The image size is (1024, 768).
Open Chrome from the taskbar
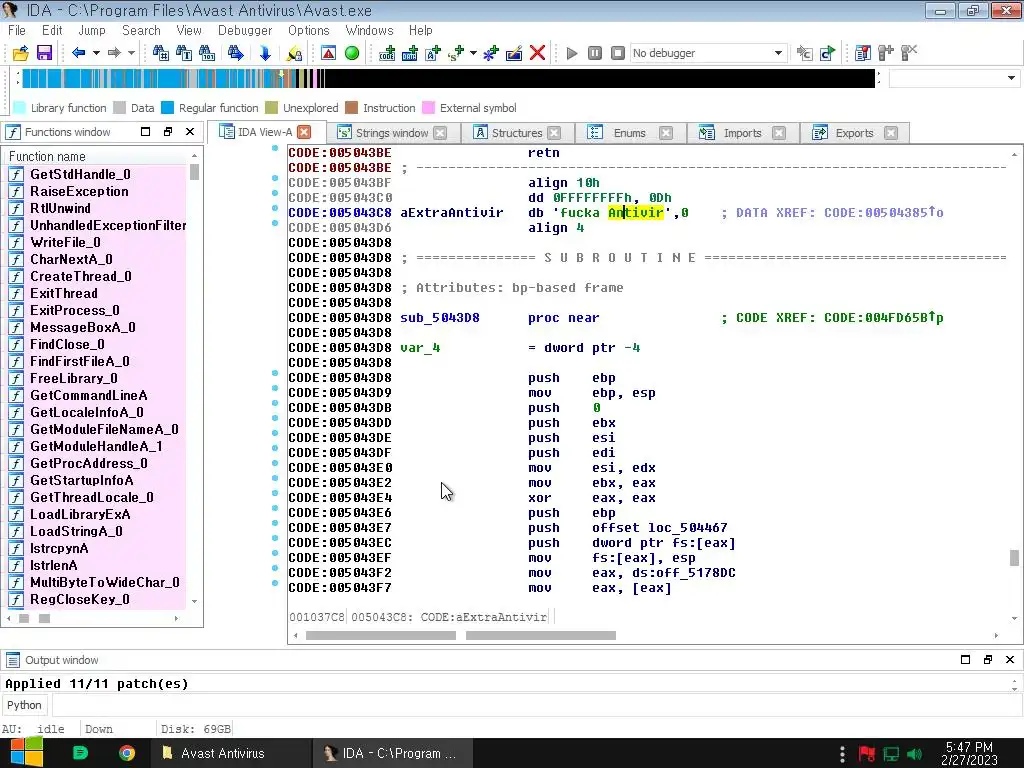coord(127,753)
